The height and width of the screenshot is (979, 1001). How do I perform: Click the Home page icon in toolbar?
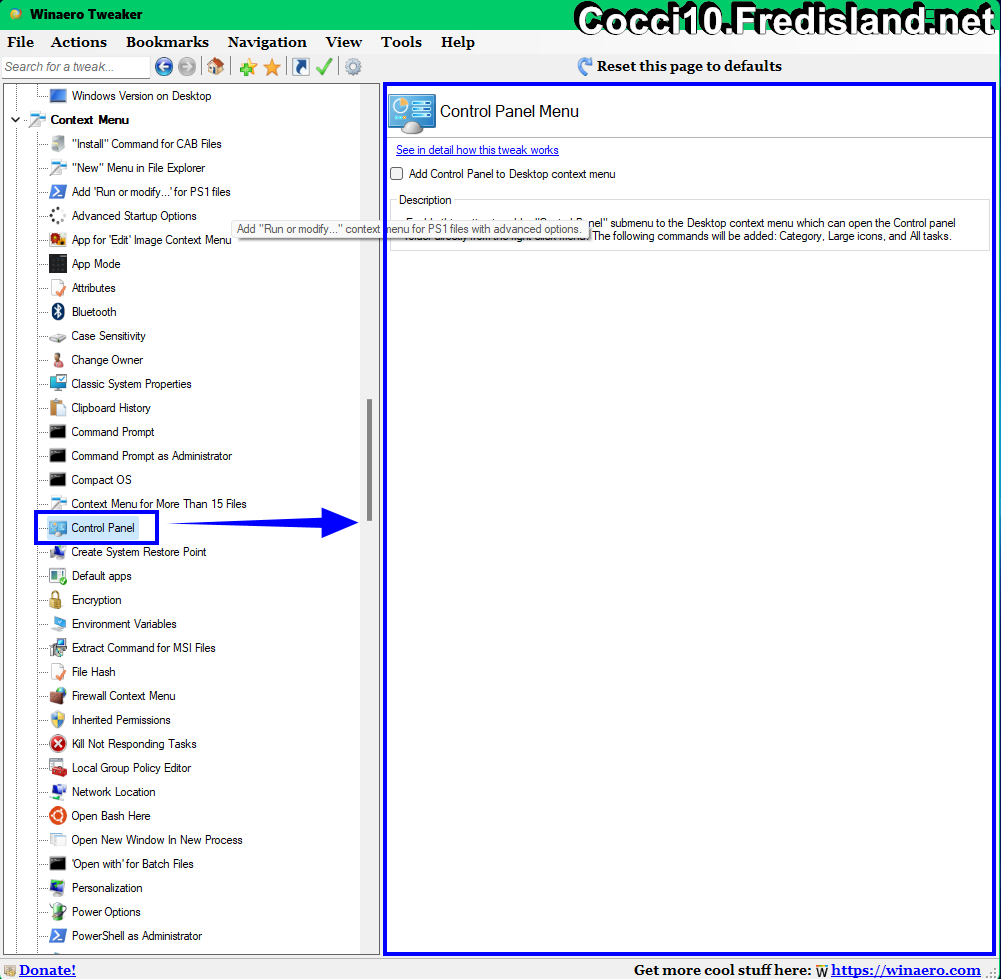point(216,66)
